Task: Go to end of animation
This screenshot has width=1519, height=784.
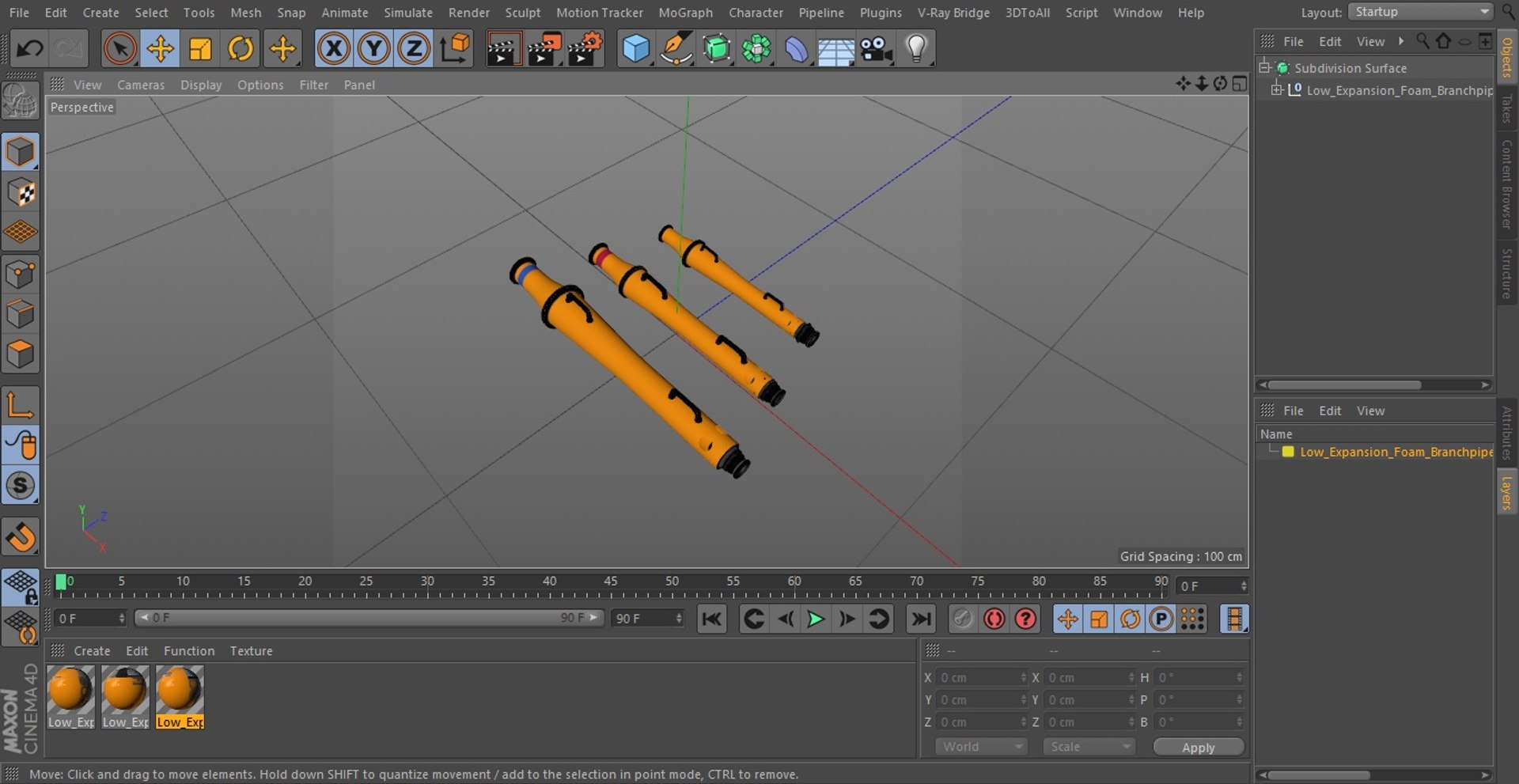Action: pyautogui.click(x=920, y=619)
